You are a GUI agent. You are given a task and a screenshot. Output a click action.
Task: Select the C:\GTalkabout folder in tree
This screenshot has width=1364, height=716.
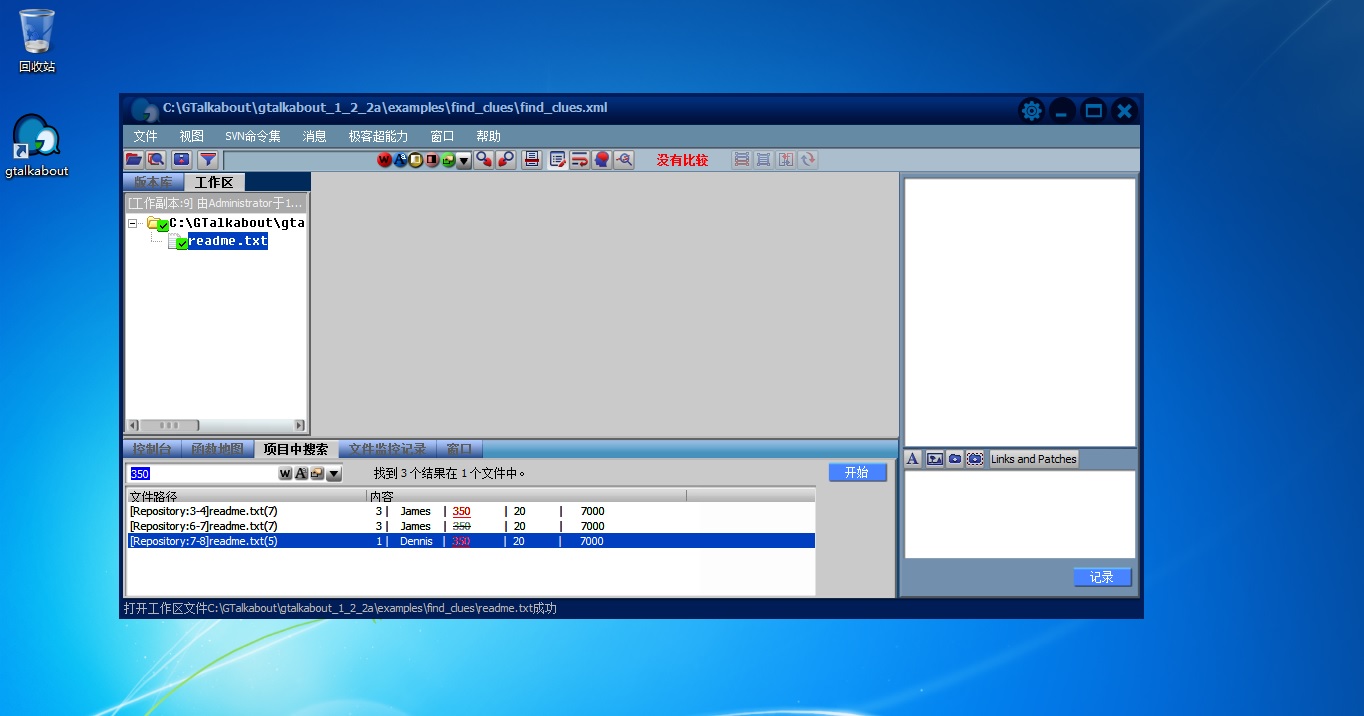tap(236, 223)
